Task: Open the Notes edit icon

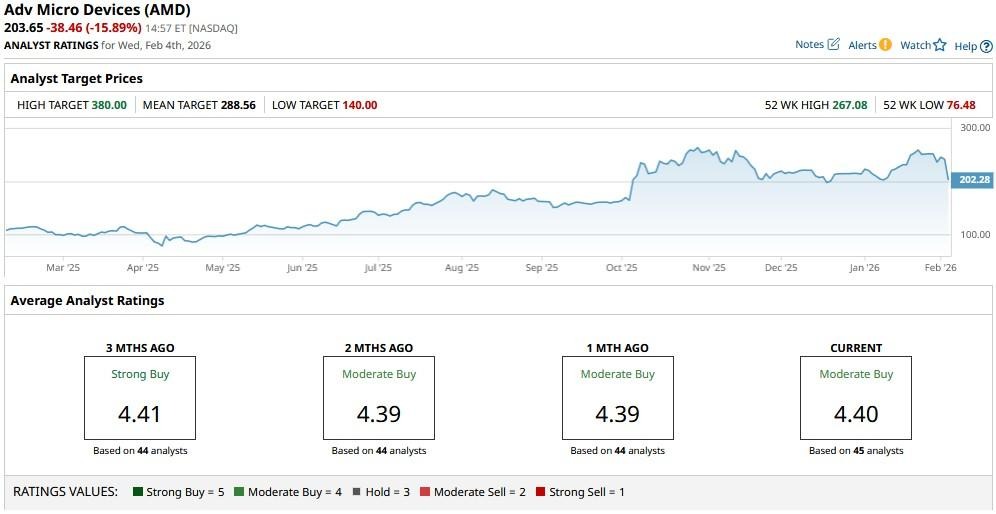Action: coord(834,44)
